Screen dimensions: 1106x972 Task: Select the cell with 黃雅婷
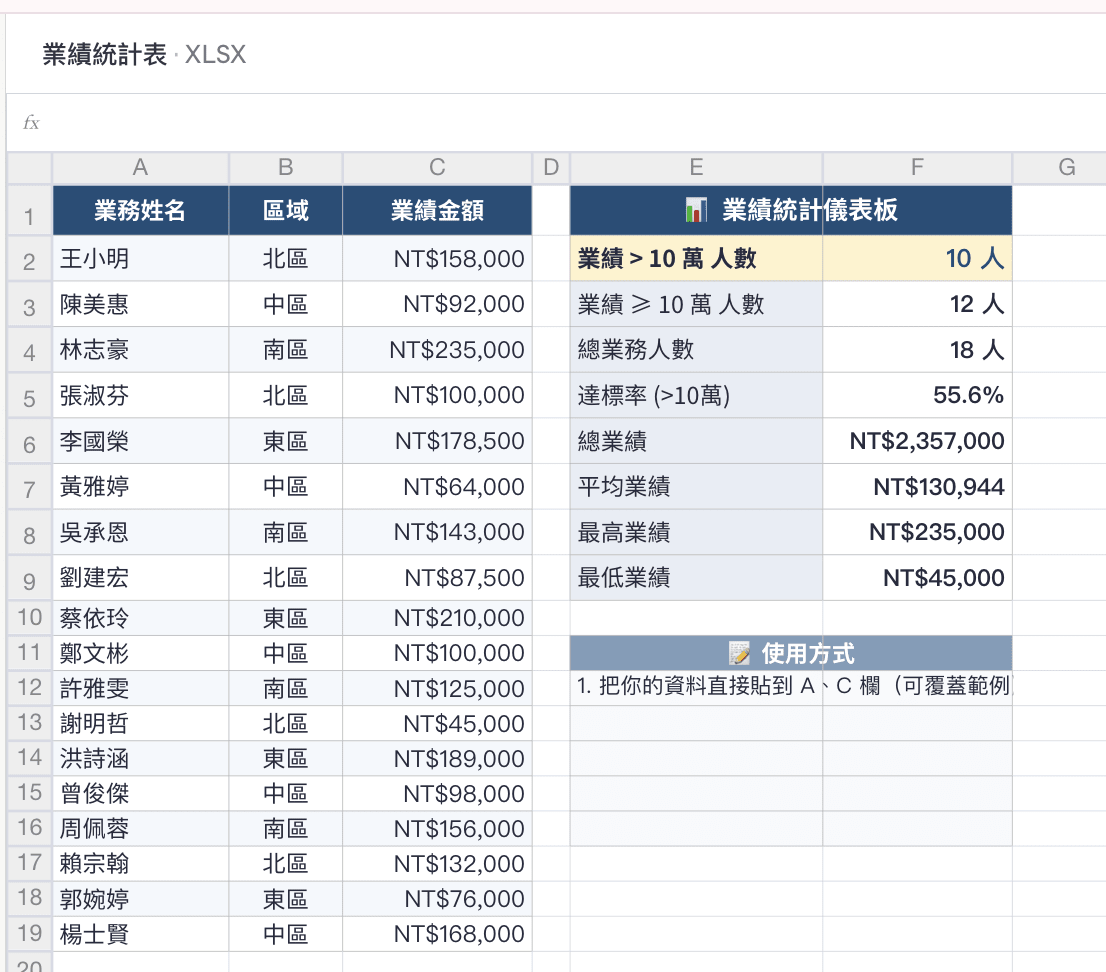(140, 487)
